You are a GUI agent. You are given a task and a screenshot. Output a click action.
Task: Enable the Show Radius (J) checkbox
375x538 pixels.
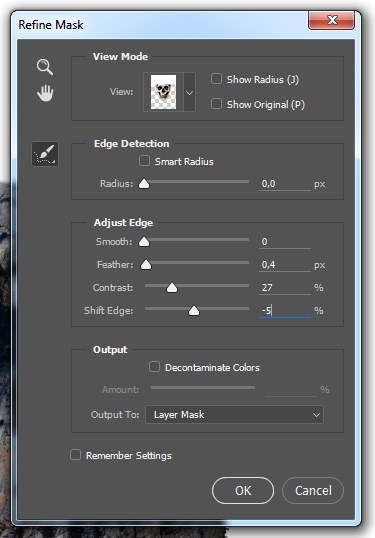tap(216, 79)
